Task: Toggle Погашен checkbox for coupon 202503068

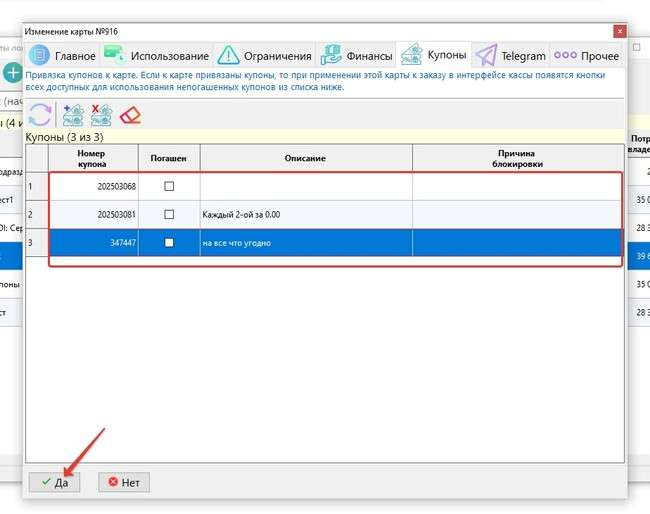Action: pos(168,186)
